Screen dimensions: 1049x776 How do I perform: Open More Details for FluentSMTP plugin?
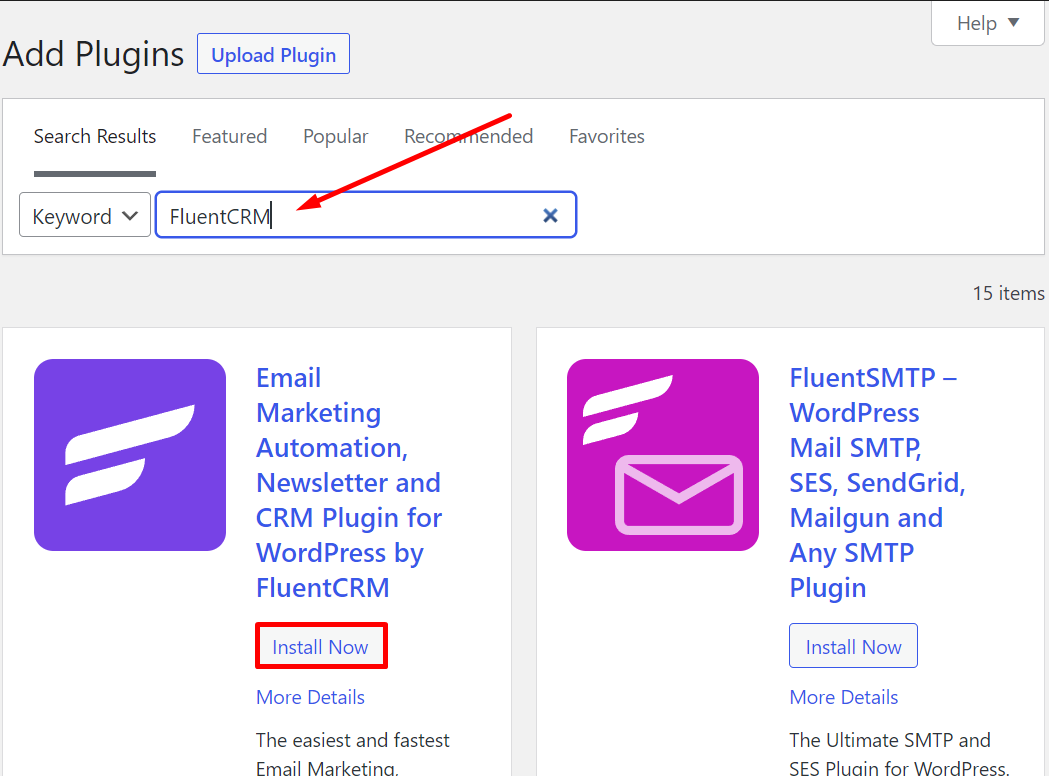tap(844, 698)
